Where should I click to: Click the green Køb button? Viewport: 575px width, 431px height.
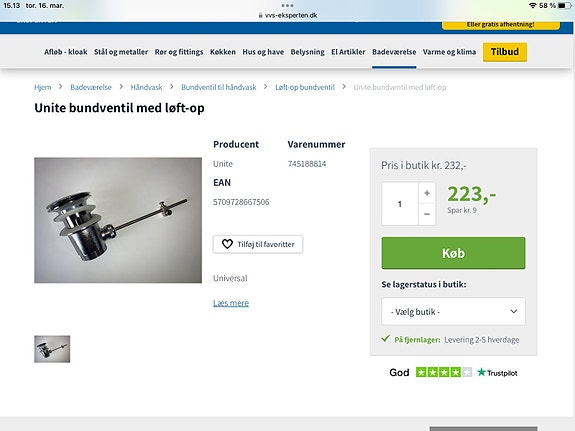[x=453, y=253]
